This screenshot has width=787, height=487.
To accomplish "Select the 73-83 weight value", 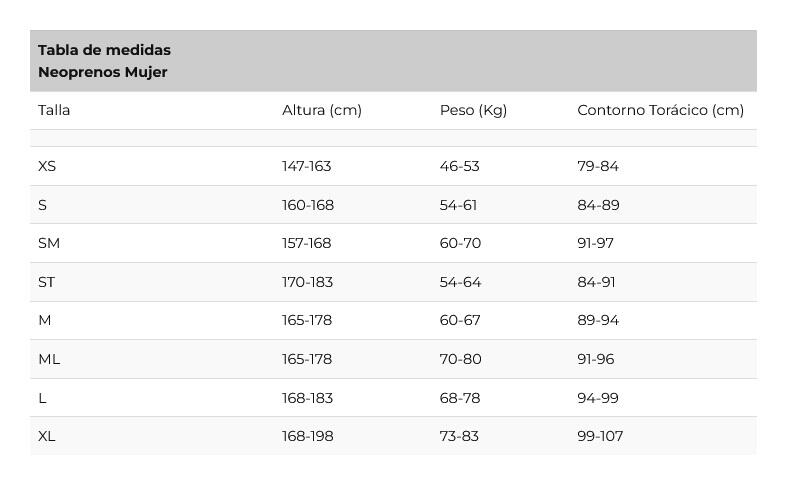I will coord(459,436).
